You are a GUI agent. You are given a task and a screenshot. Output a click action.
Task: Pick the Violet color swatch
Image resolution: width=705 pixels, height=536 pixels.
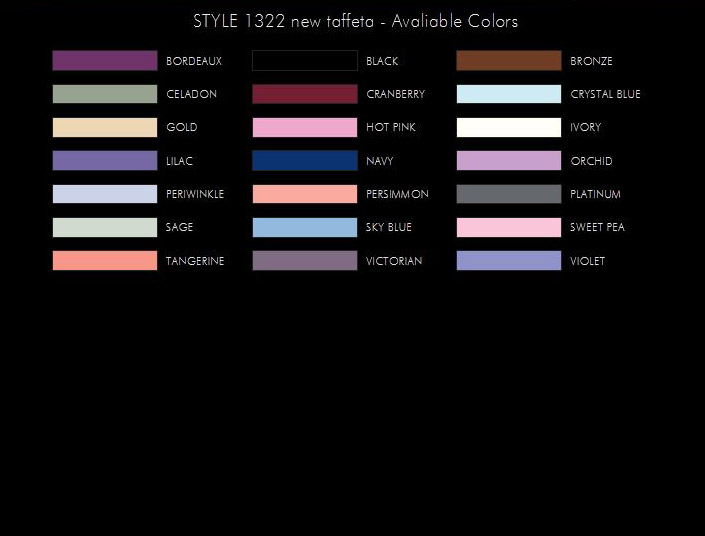pos(509,260)
